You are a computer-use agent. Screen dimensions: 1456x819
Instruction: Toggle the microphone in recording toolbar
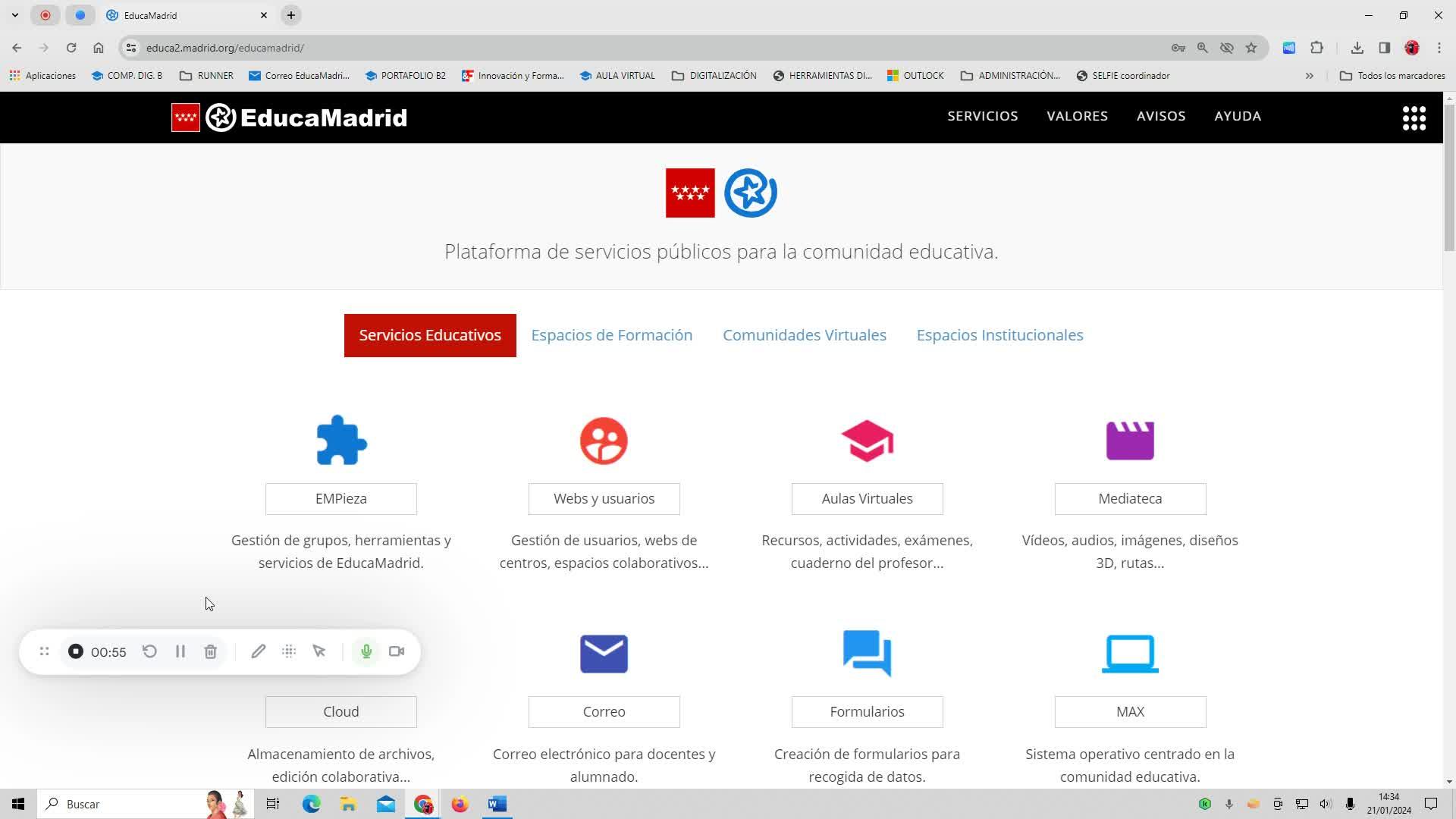(x=366, y=651)
